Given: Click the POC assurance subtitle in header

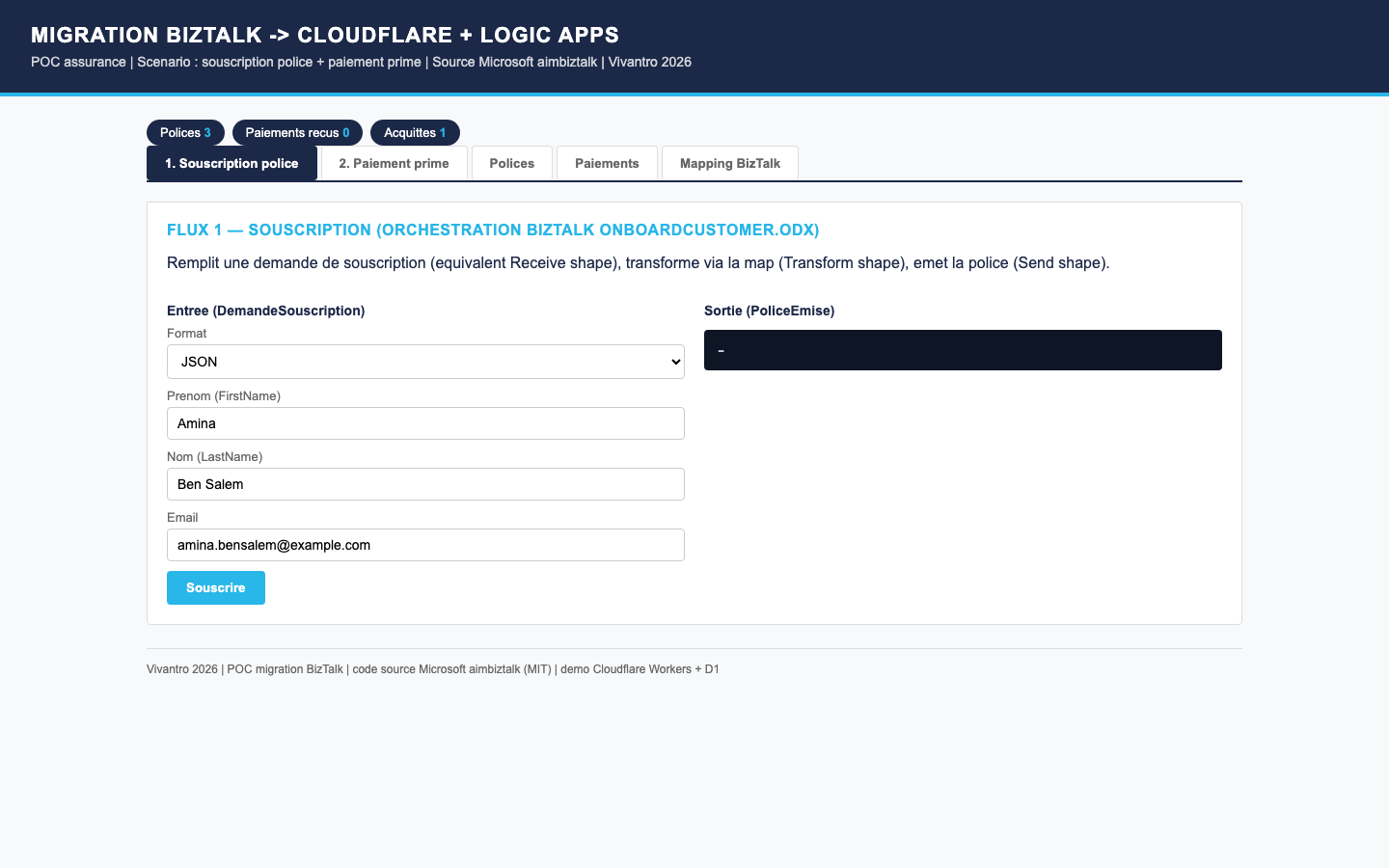Looking at the screenshot, I should point(361,62).
